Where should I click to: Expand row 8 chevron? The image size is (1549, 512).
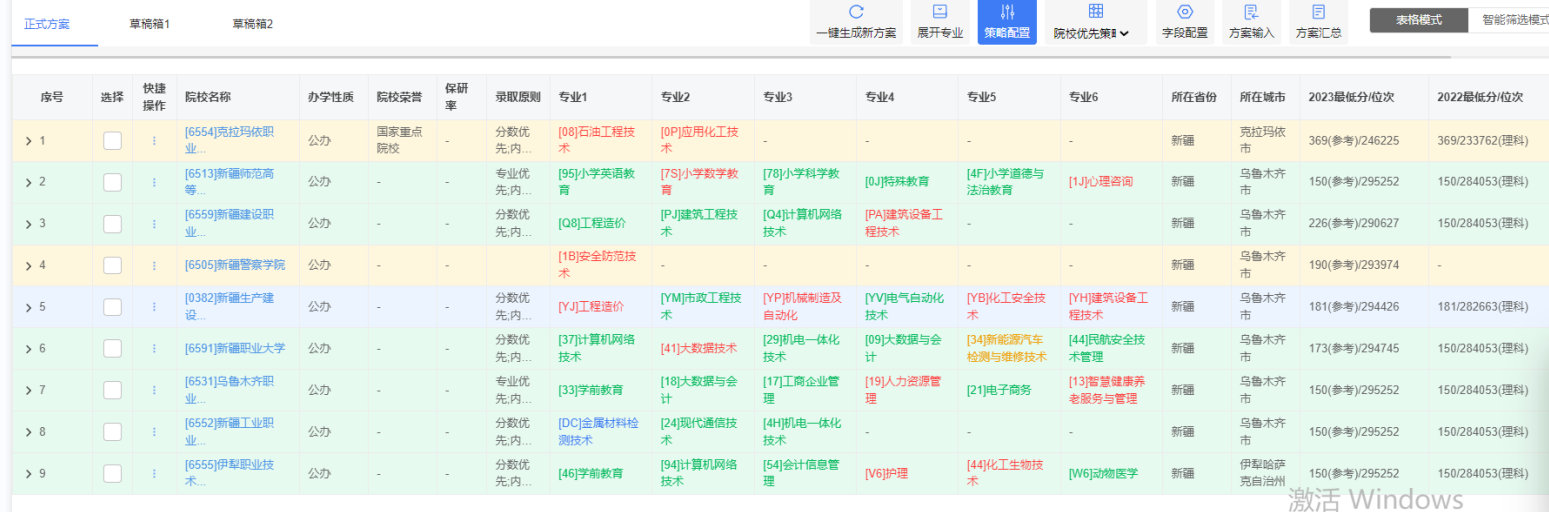click(28, 432)
